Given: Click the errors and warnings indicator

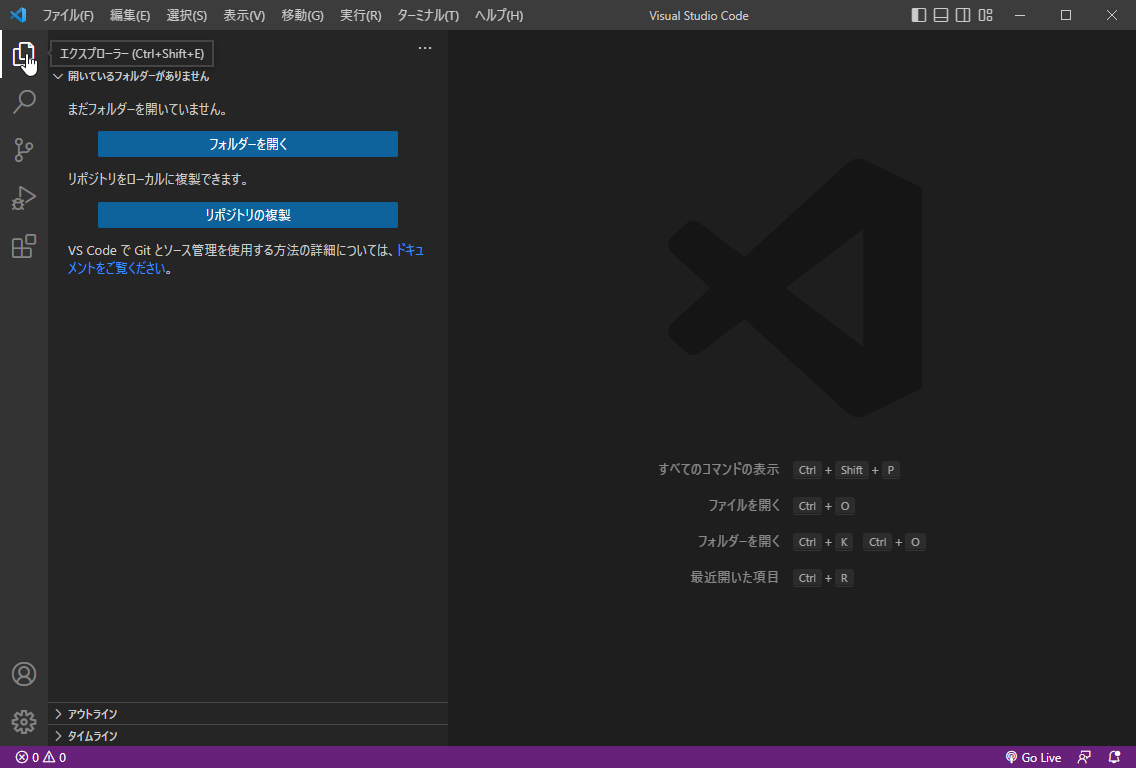Looking at the screenshot, I should 41,757.
